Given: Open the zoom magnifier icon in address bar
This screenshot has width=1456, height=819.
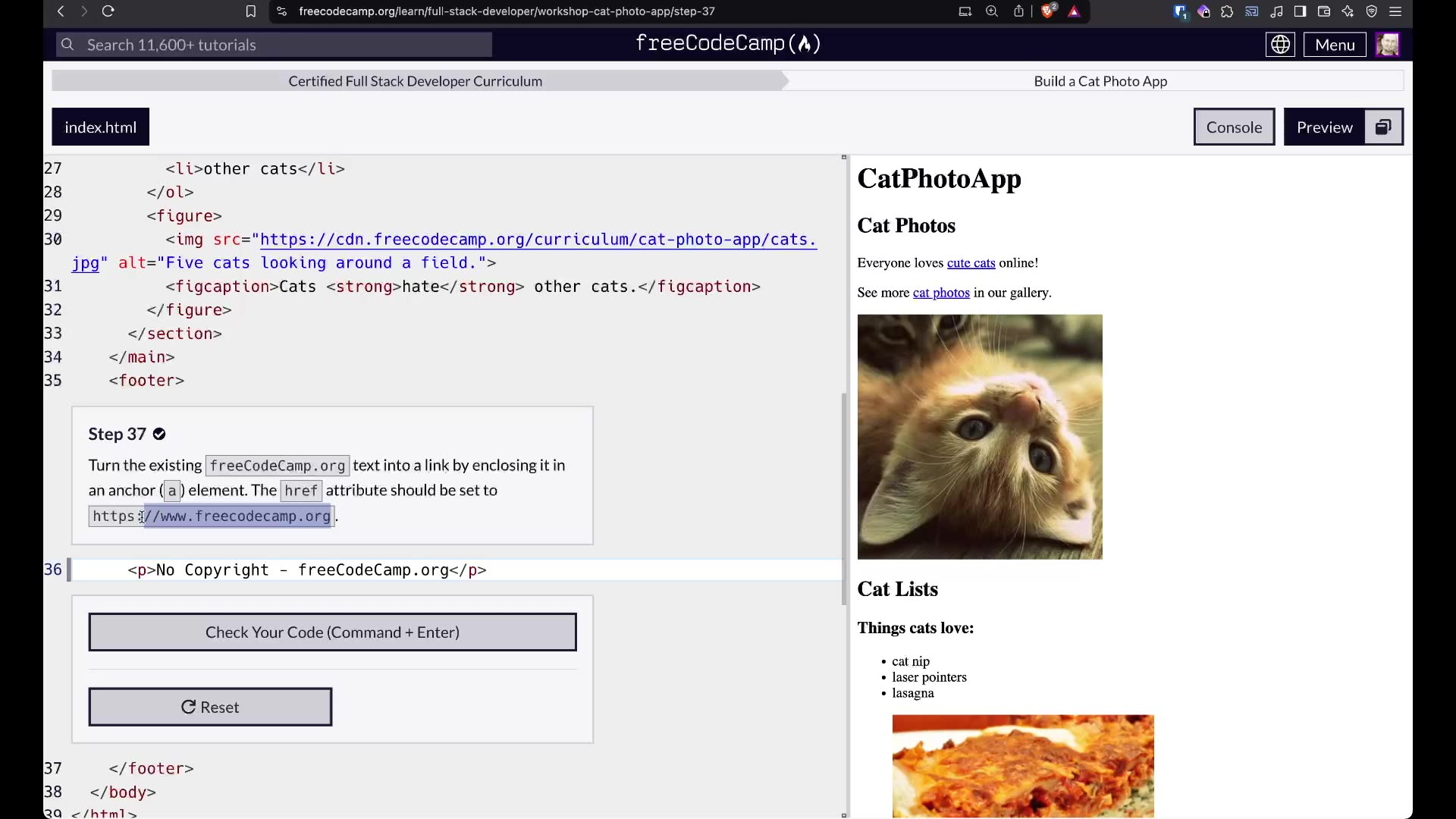Looking at the screenshot, I should [992, 11].
